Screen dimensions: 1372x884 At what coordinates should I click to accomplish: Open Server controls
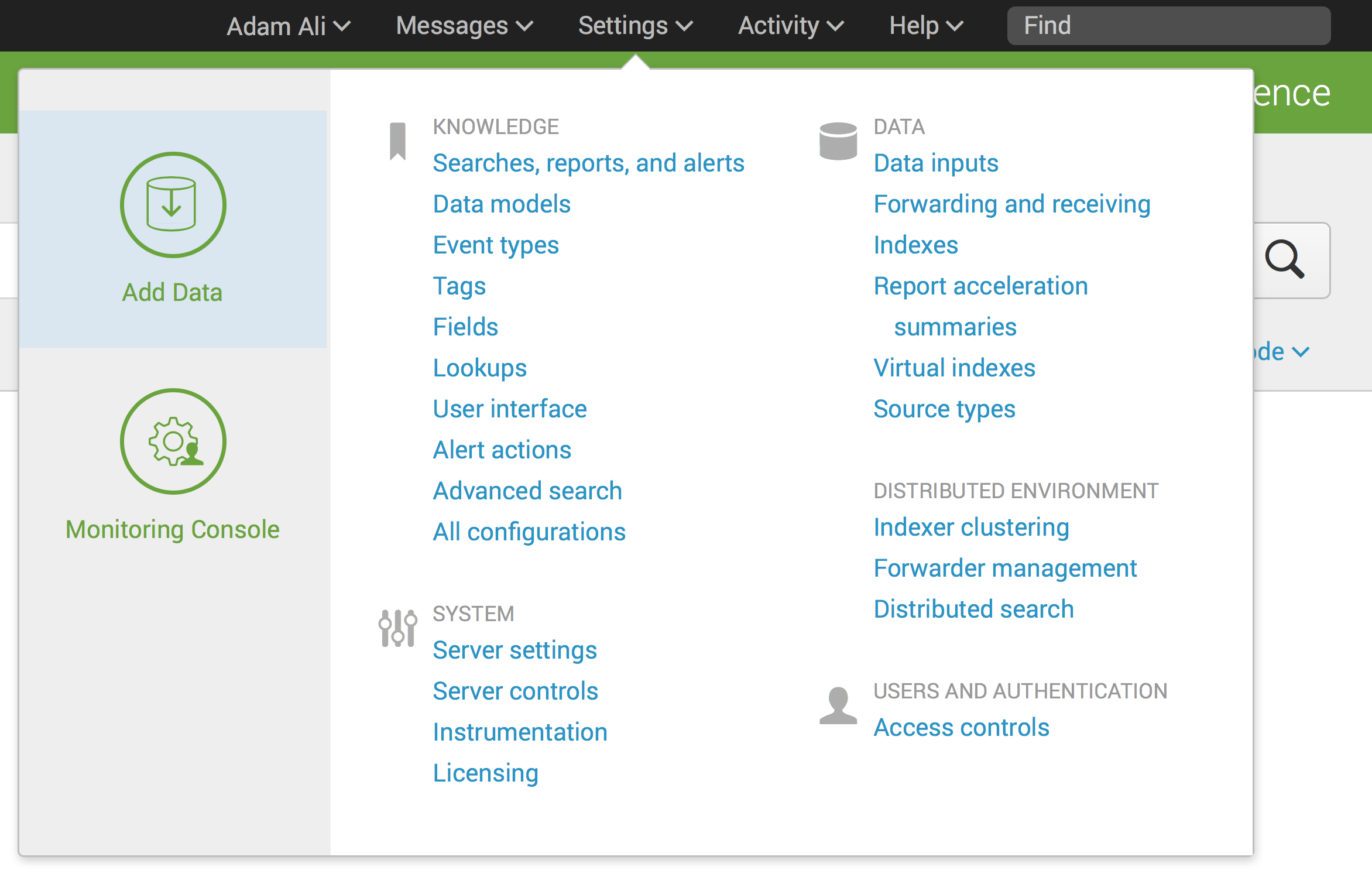point(516,691)
